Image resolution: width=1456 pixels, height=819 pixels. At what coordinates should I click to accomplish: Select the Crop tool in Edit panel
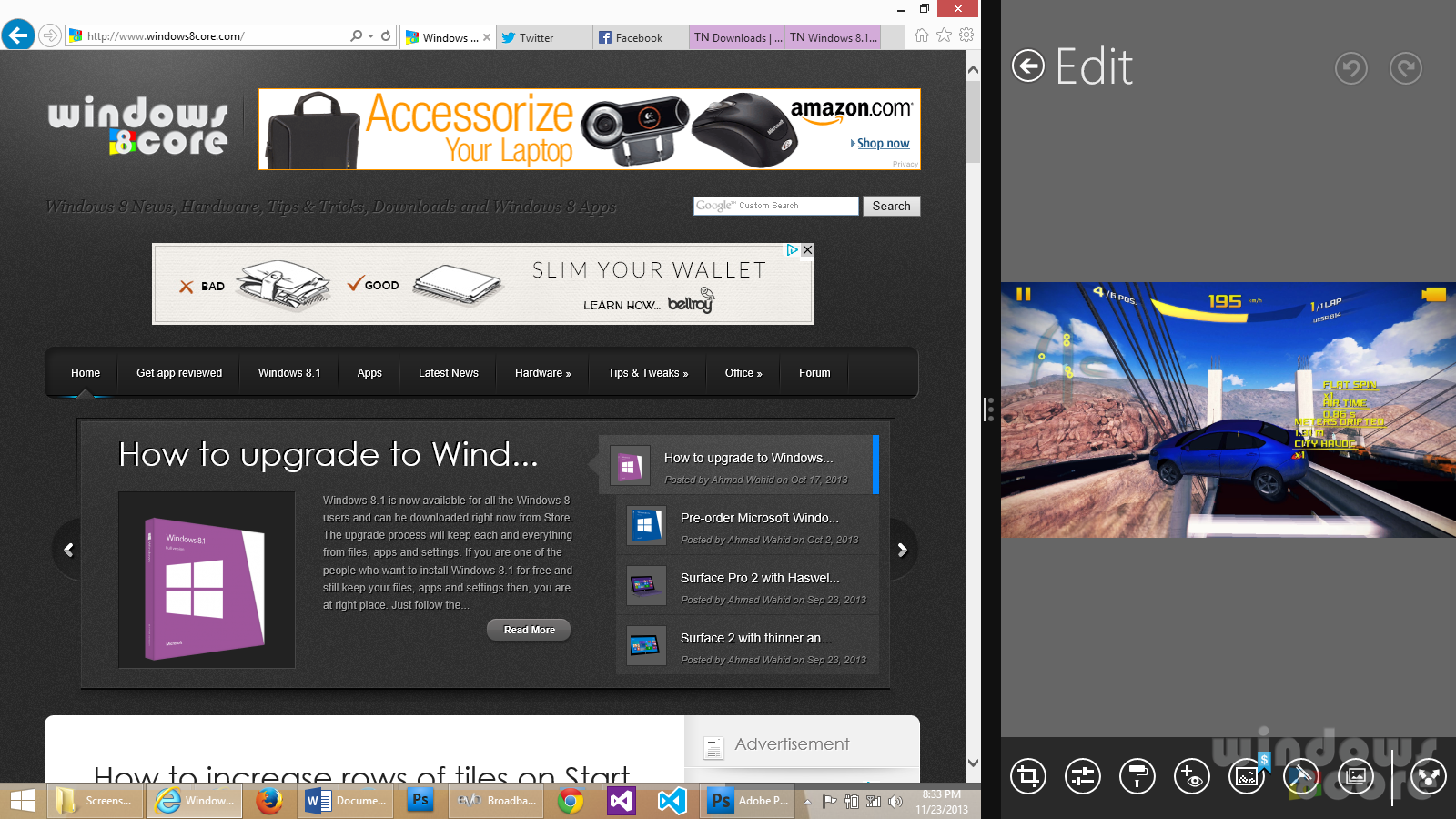(x=1028, y=776)
